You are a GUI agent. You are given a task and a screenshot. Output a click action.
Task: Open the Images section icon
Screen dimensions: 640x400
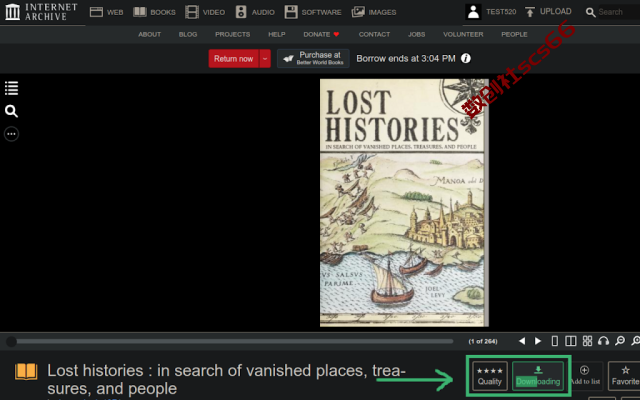click(358, 12)
